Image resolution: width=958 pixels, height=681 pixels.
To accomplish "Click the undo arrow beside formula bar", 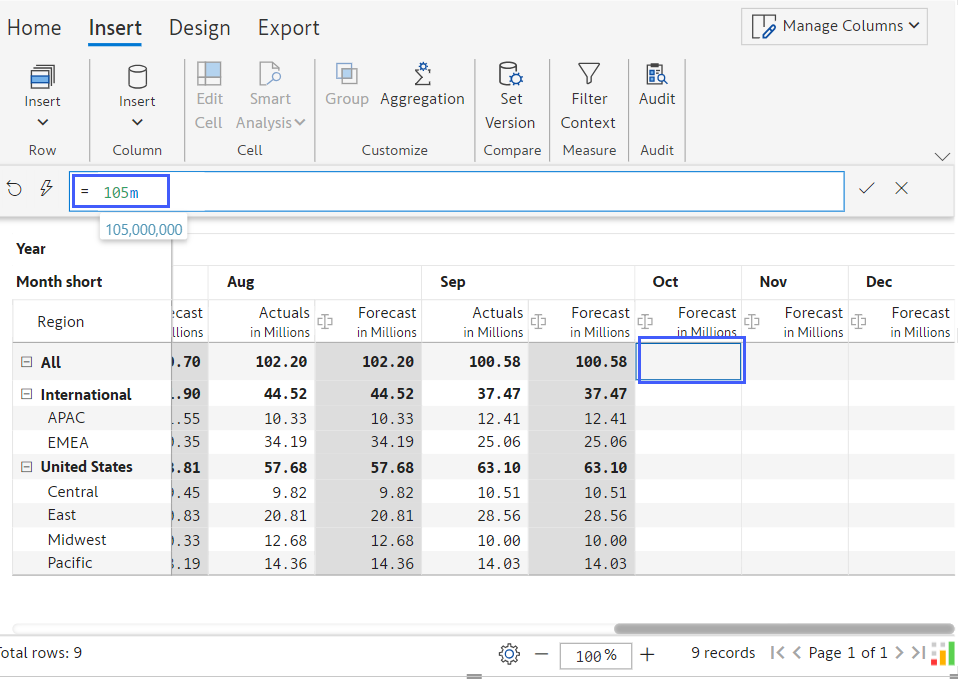I will (x=15, y=189).
